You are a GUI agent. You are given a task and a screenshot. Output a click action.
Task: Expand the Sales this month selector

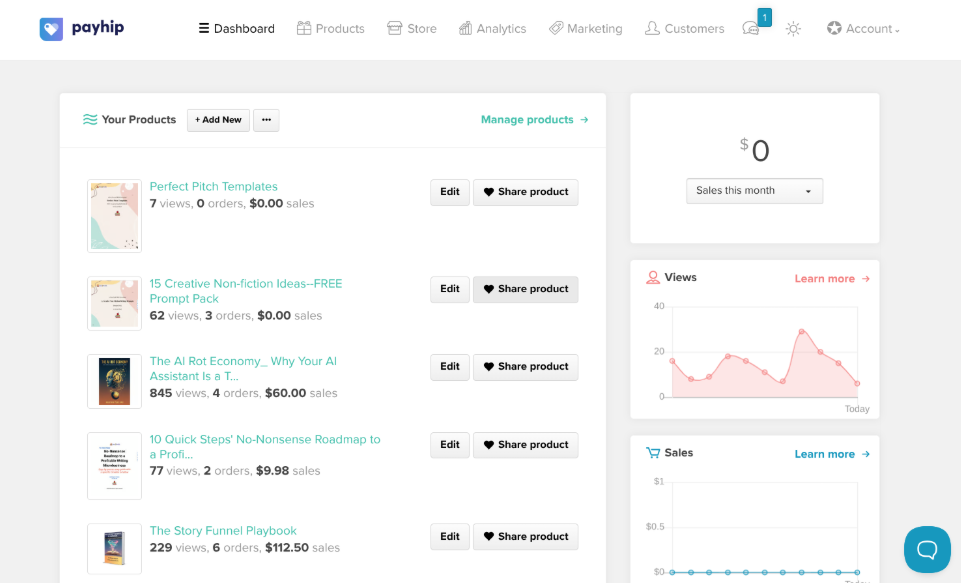pos(754,190)
